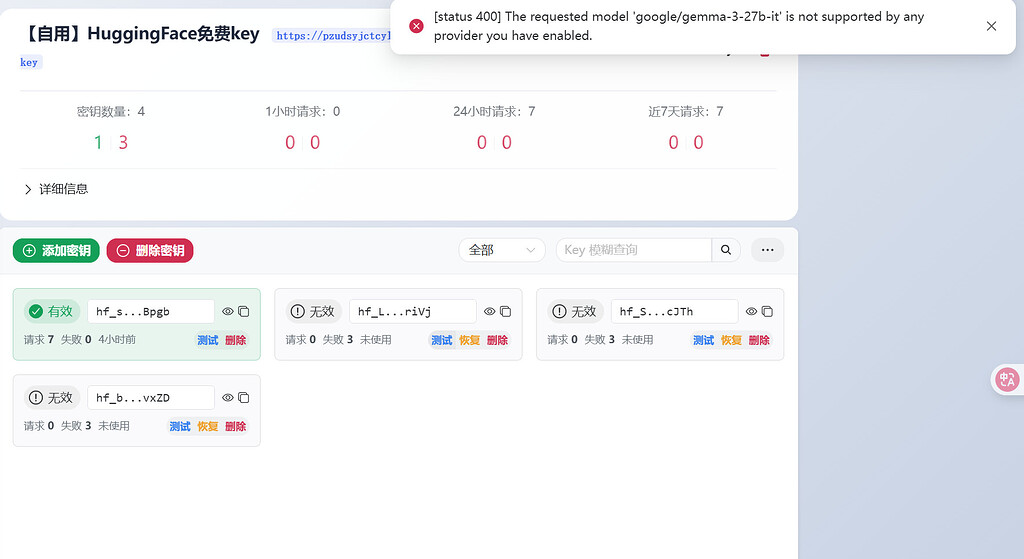Click the 4小时前 last-used text
This screenshot has width=1024, height=559.
pyautogui.click(x=118, y=340)
